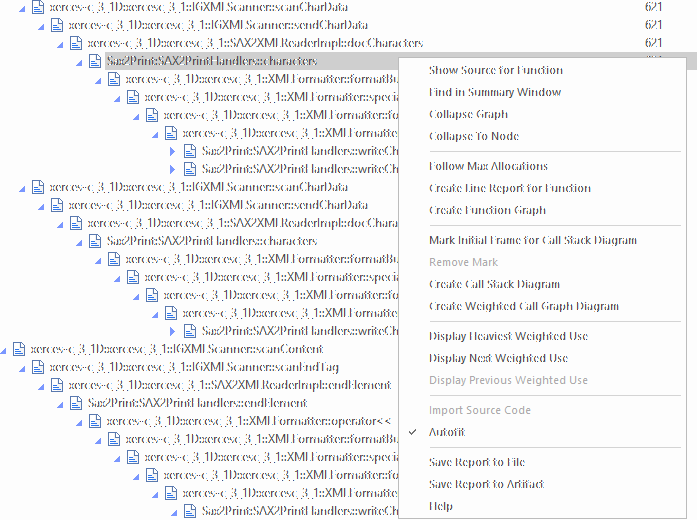Click the document icon beside IGXMLScanner::scanEndTag
697x520 pixels.
pos(38,367)
